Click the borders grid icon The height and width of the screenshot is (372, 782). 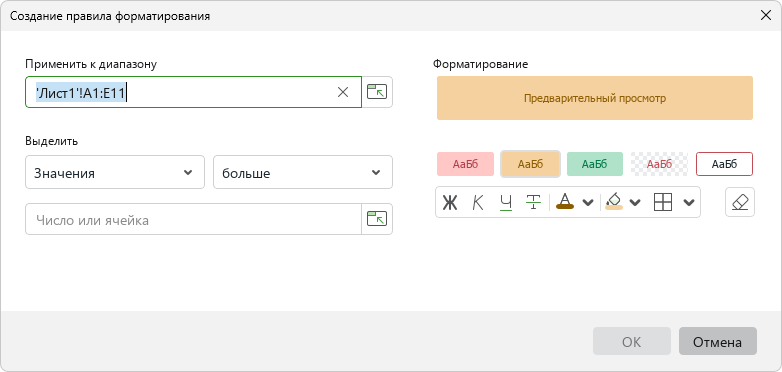tap(663, 202)
